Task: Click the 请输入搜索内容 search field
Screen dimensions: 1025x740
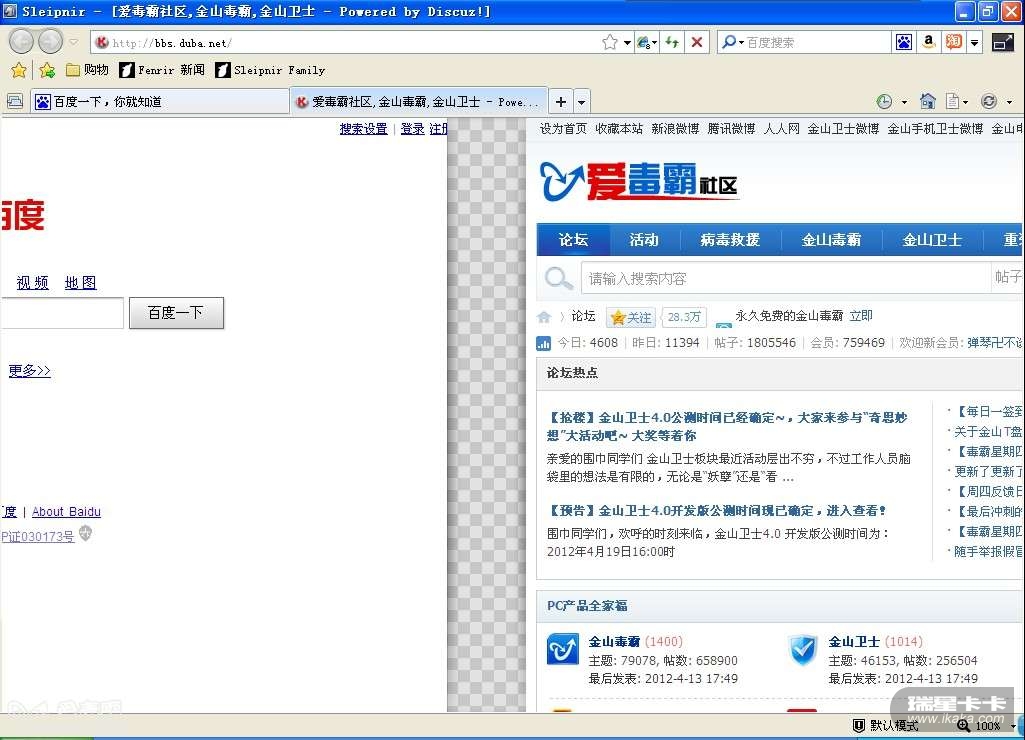Action: tap(786, 278)
